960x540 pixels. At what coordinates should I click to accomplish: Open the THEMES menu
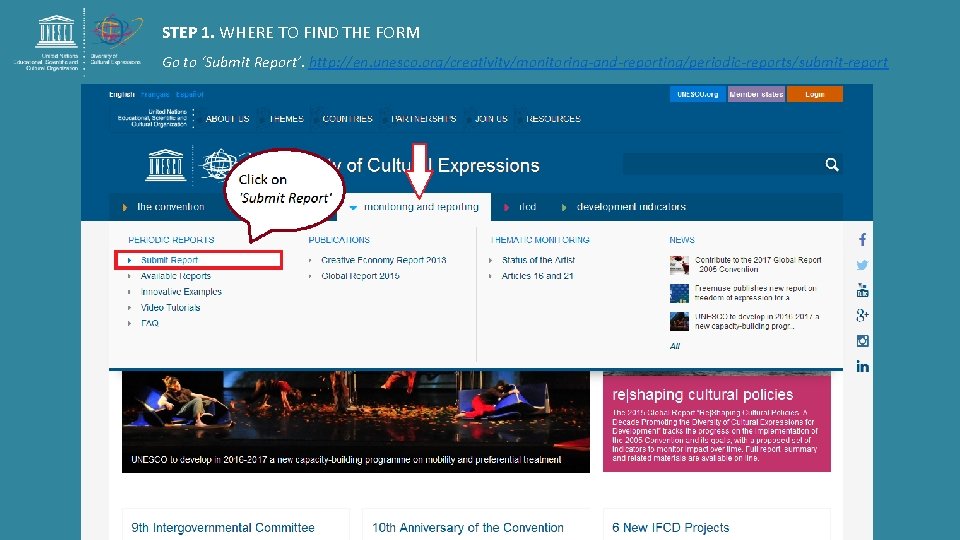(286, 119)
